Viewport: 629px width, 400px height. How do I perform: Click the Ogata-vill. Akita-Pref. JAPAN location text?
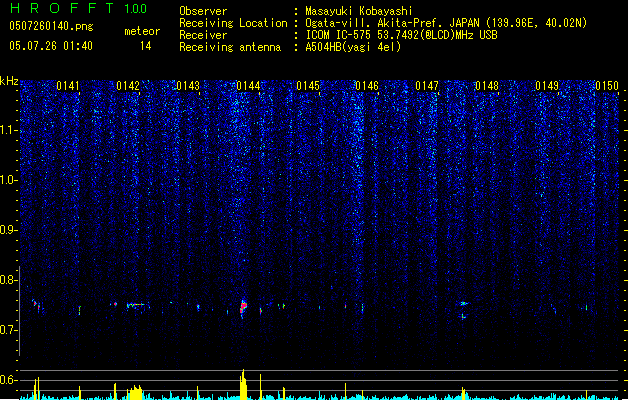pos(446,23)
